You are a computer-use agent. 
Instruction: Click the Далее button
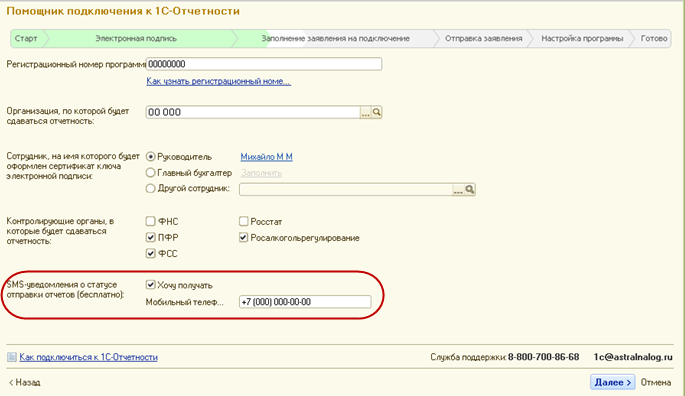click(612, 382)
